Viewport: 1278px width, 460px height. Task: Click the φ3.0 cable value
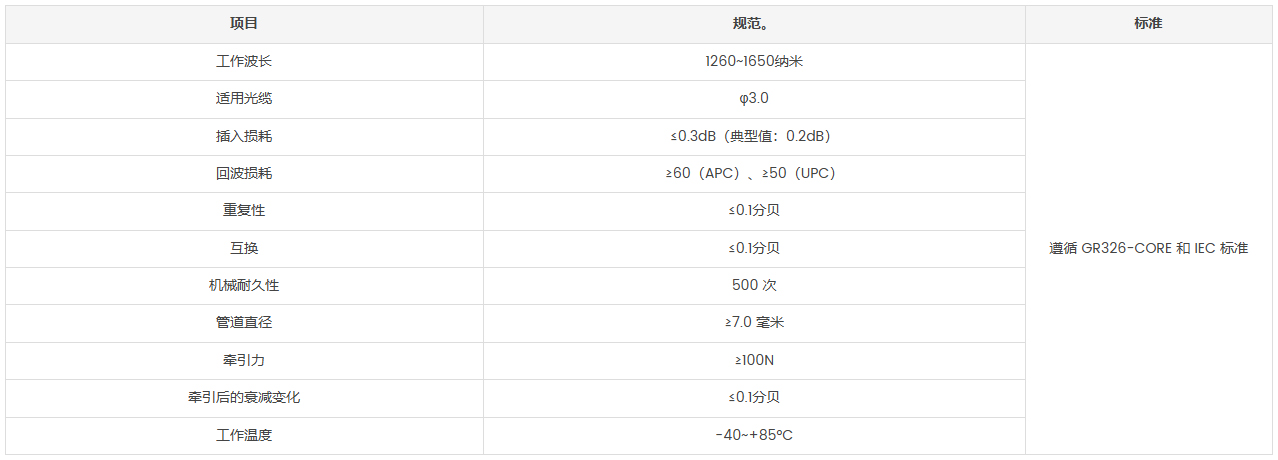(754, 98)
